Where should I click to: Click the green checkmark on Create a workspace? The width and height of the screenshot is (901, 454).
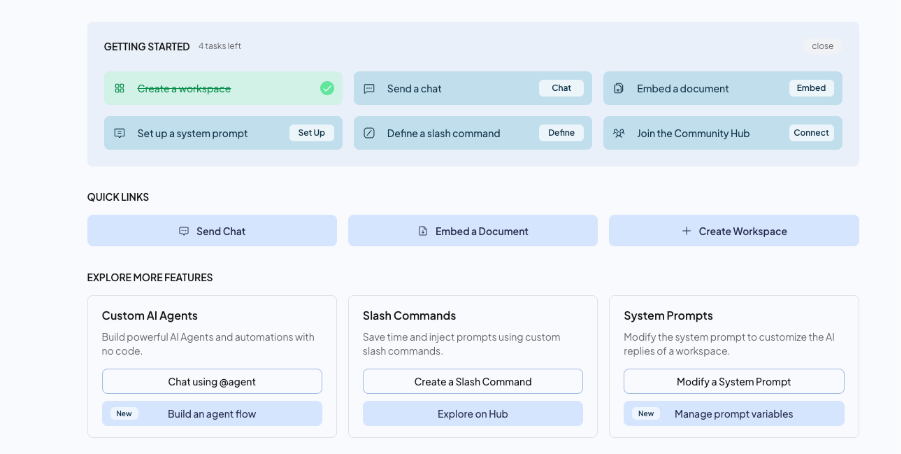coord(327,88)
